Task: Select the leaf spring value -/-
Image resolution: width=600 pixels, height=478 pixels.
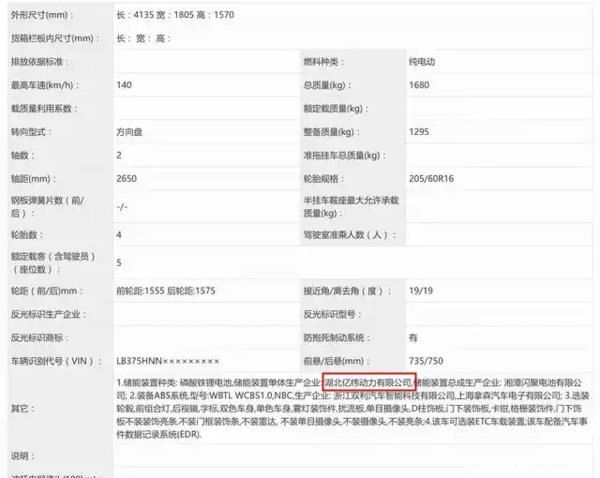Action: [x=122, y=207]
